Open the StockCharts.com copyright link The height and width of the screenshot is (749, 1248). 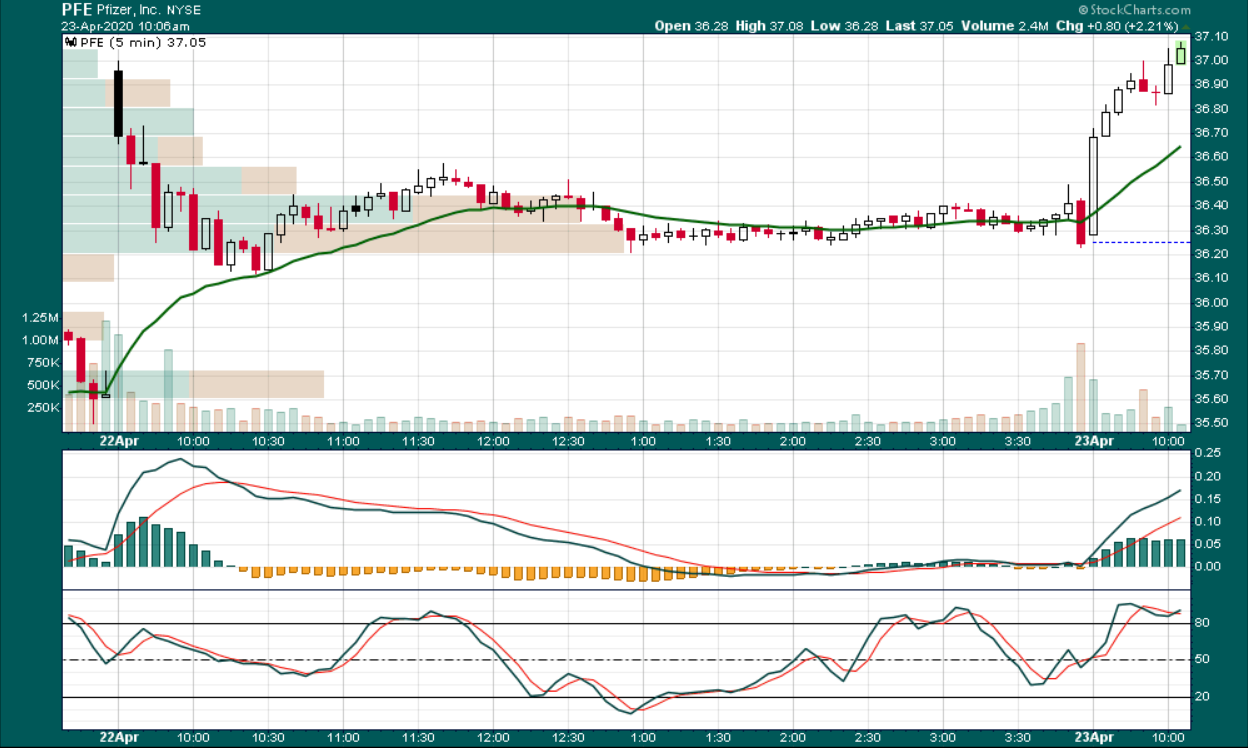[1134, 10]
